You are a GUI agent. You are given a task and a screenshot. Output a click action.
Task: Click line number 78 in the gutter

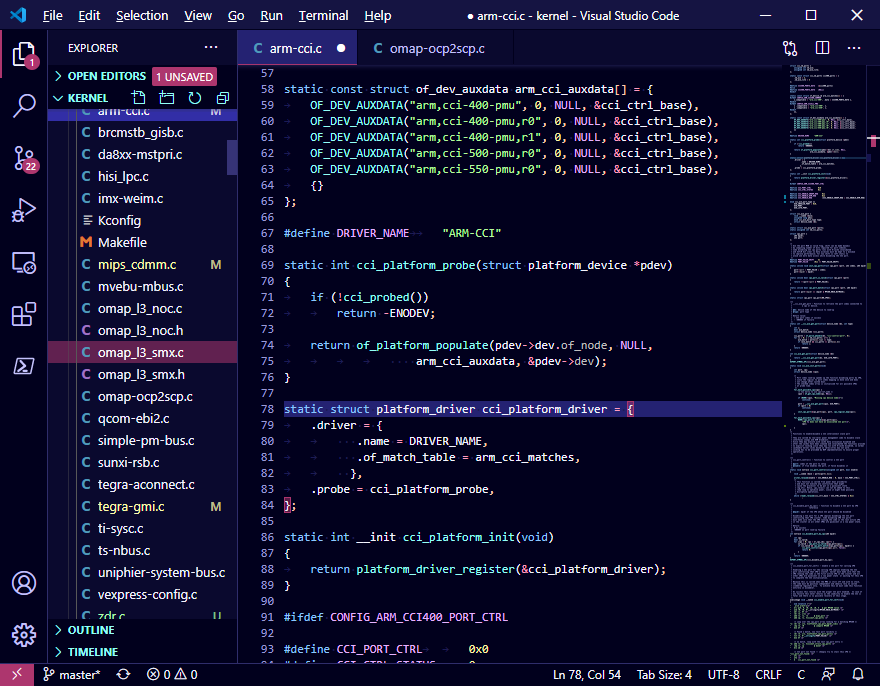tap(267, 409)
